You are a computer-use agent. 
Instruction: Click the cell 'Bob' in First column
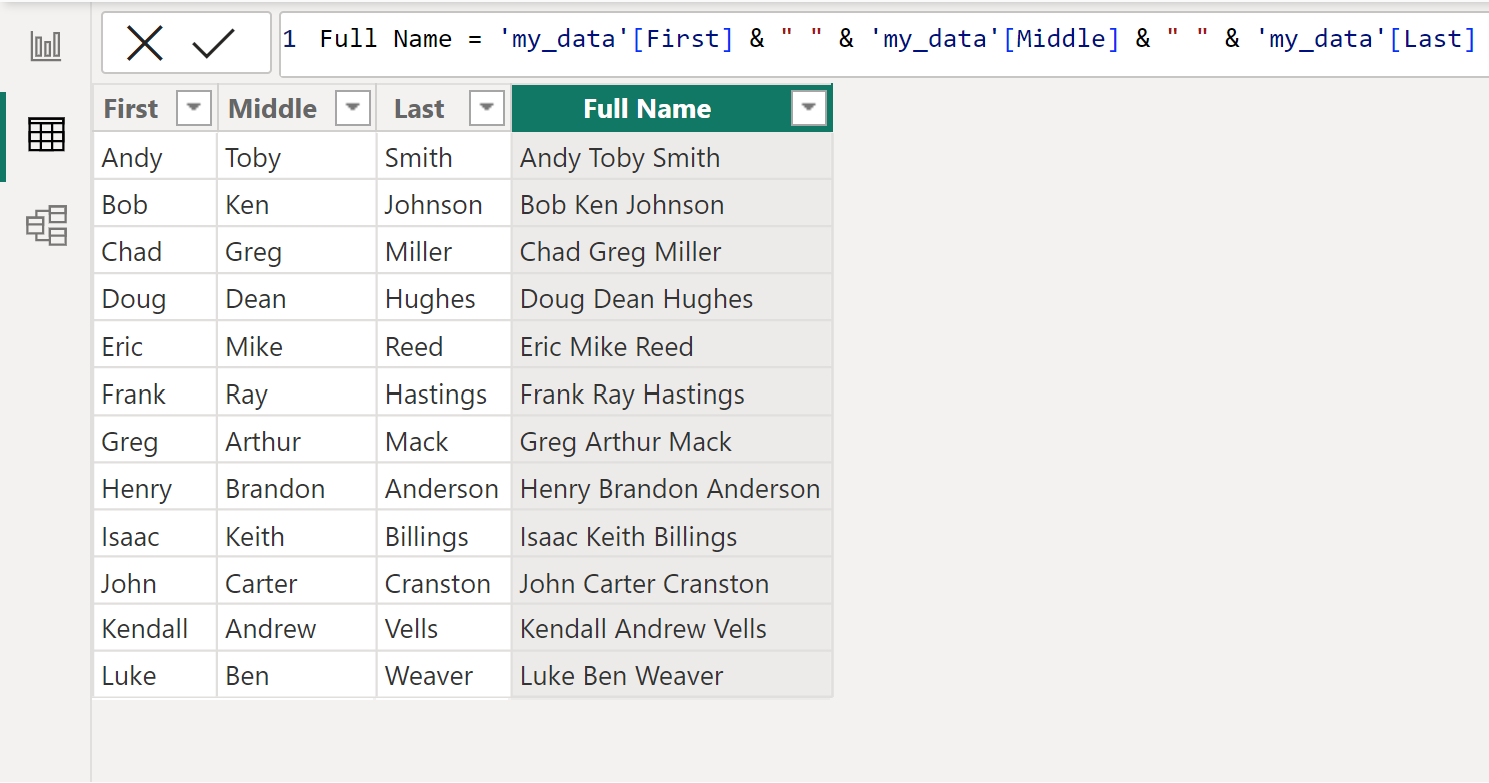tap(155, 204)
